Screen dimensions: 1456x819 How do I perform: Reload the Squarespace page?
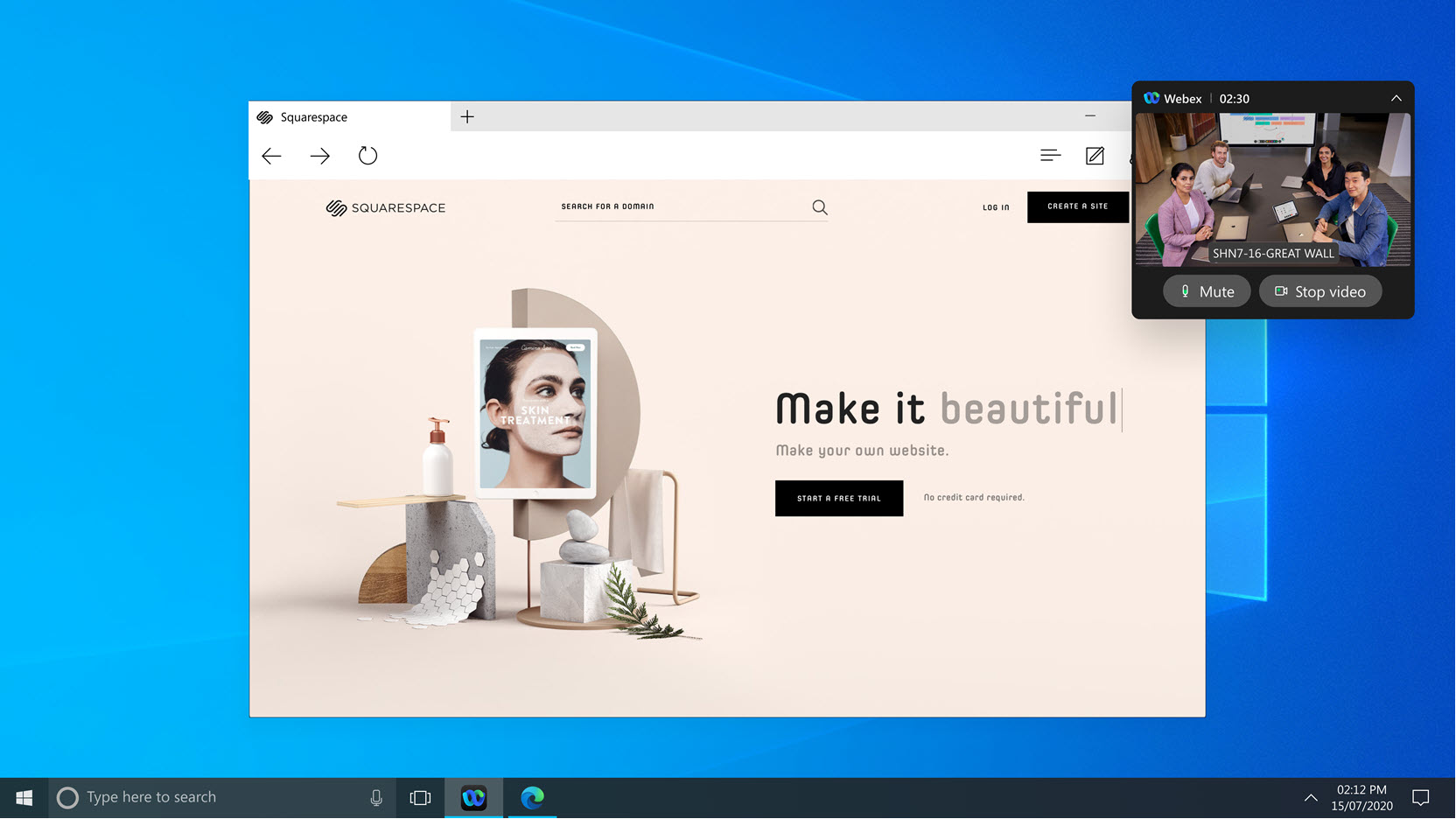pos(367,156)
